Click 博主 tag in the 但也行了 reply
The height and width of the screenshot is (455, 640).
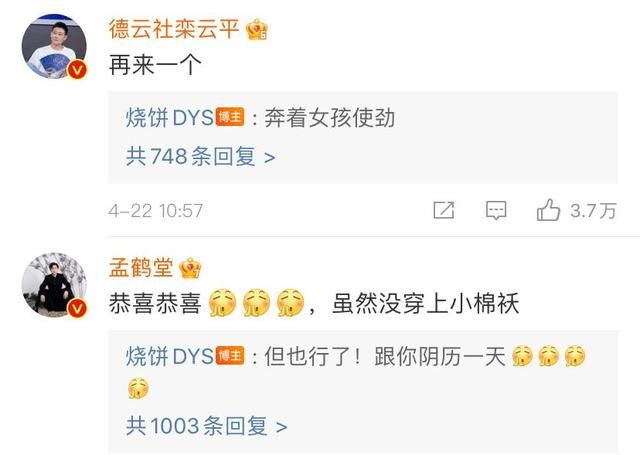click(230, 356)
